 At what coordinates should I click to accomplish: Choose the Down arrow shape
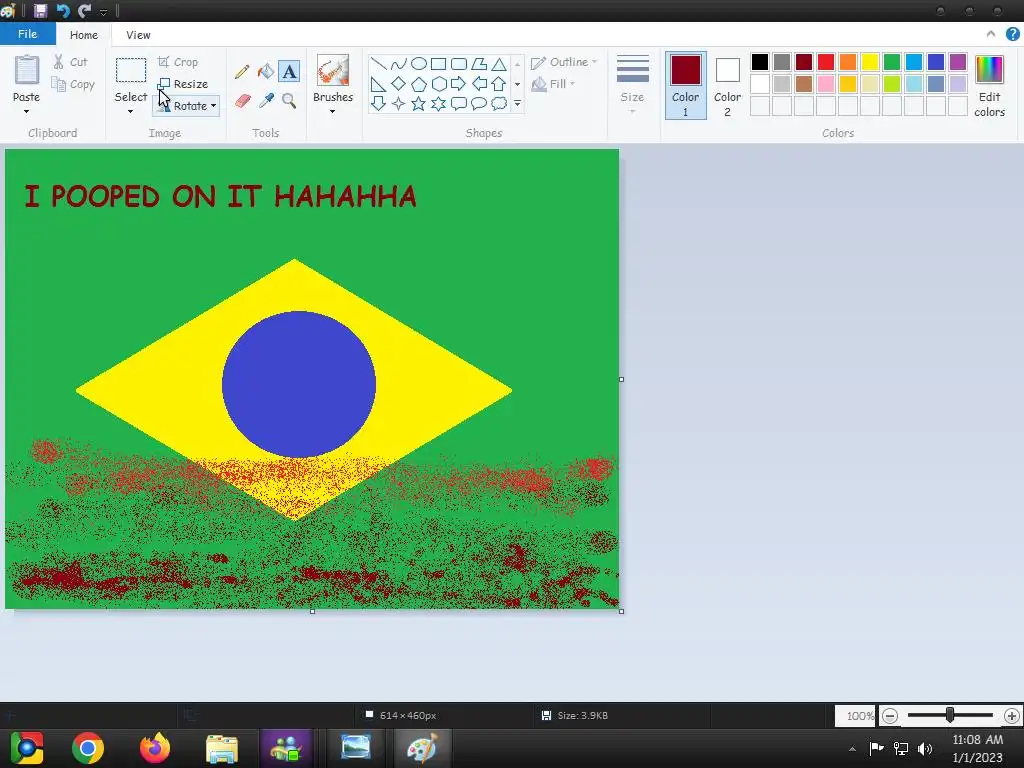[x=378, y=103]
